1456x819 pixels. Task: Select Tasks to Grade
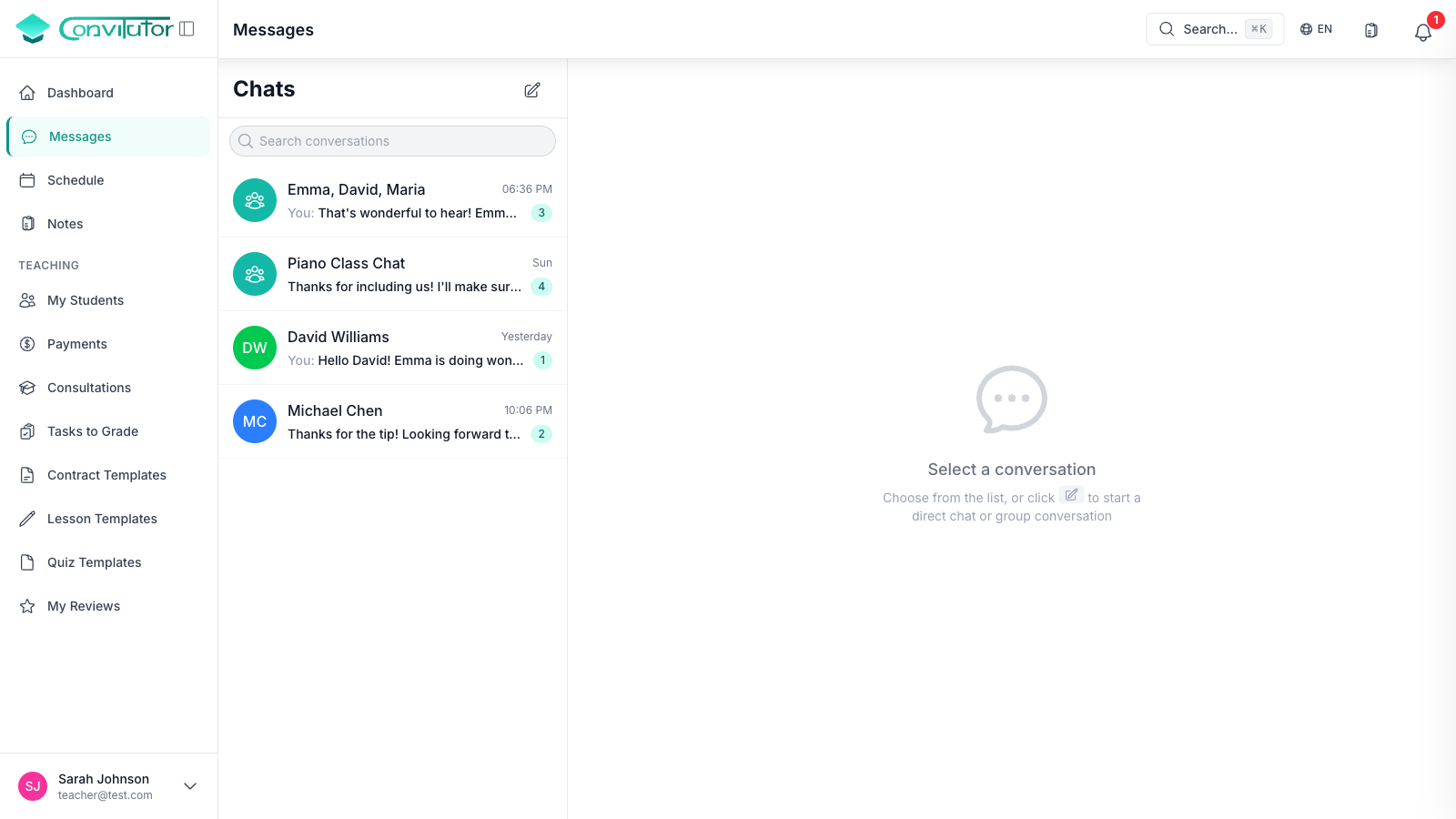[x=92, y=431]
